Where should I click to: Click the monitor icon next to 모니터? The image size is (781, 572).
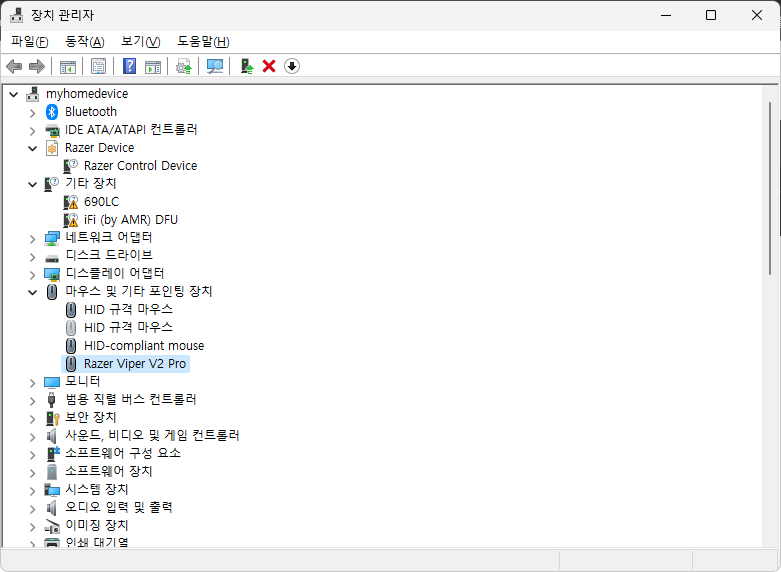tap(52, 382)
